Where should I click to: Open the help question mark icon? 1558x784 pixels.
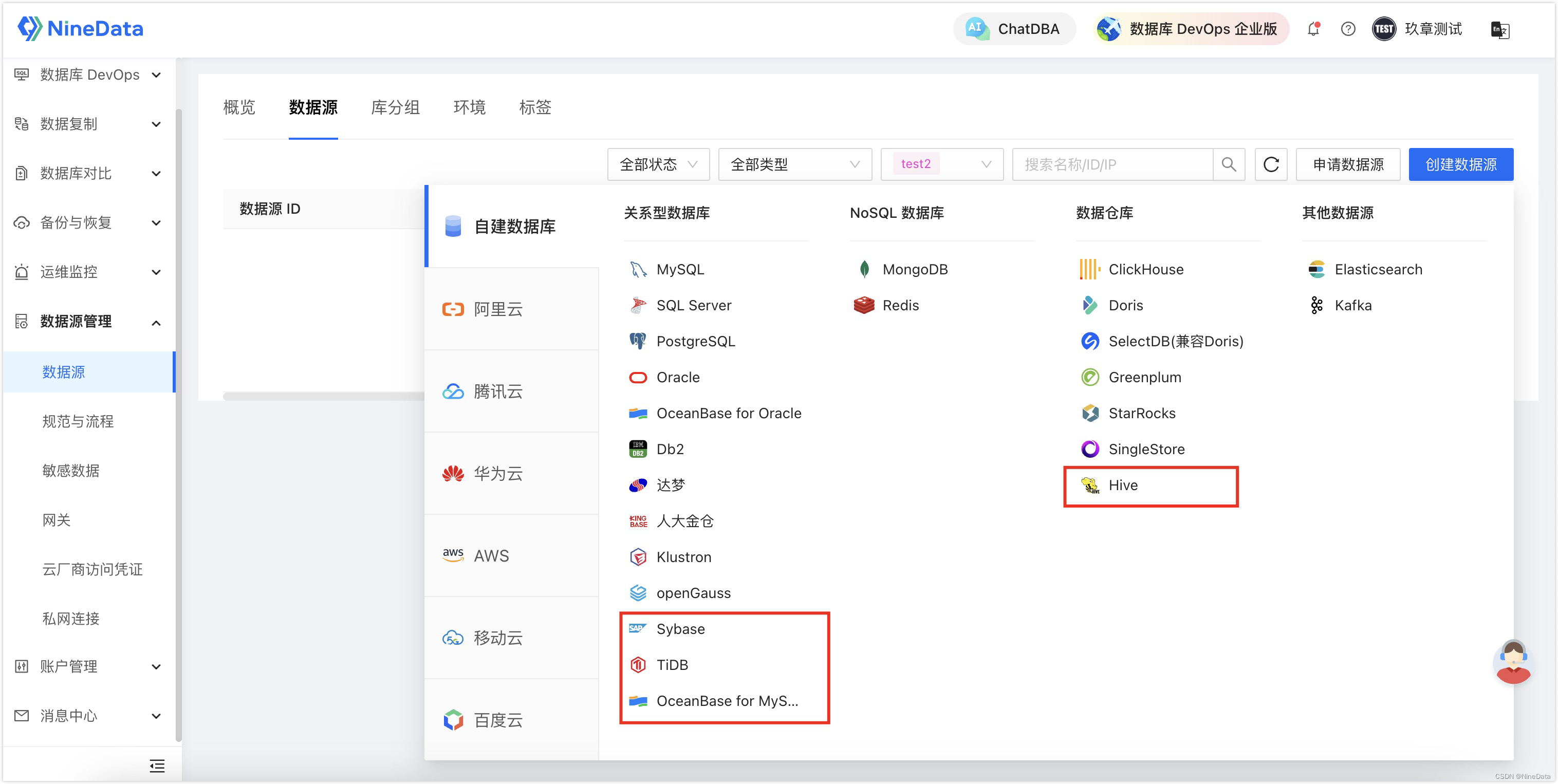click(1347, 29)
